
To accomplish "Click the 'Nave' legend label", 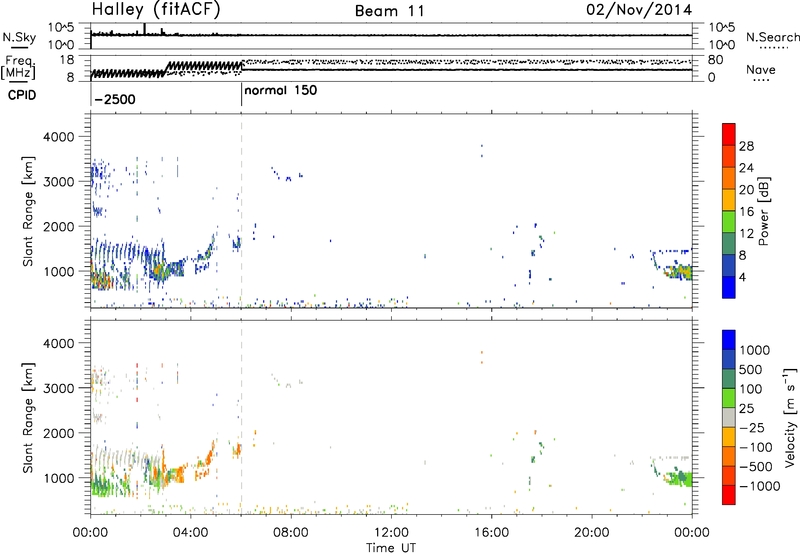I will click(x=761, y=69).
